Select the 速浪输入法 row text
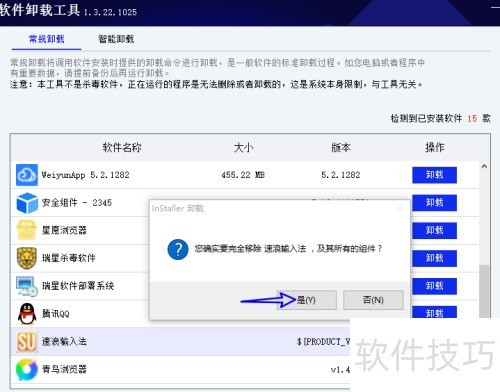 pyautogui.click(x=64, y=342)
